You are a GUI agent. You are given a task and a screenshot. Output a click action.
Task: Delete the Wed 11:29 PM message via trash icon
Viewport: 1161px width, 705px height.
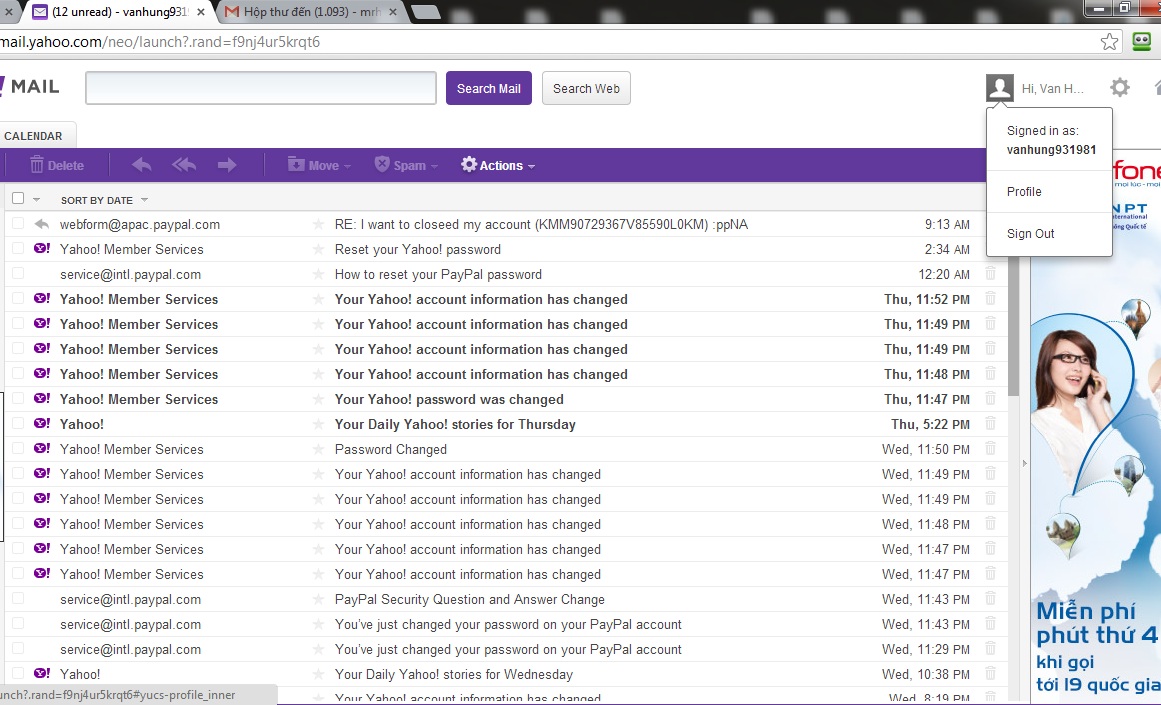coord(991,649)
